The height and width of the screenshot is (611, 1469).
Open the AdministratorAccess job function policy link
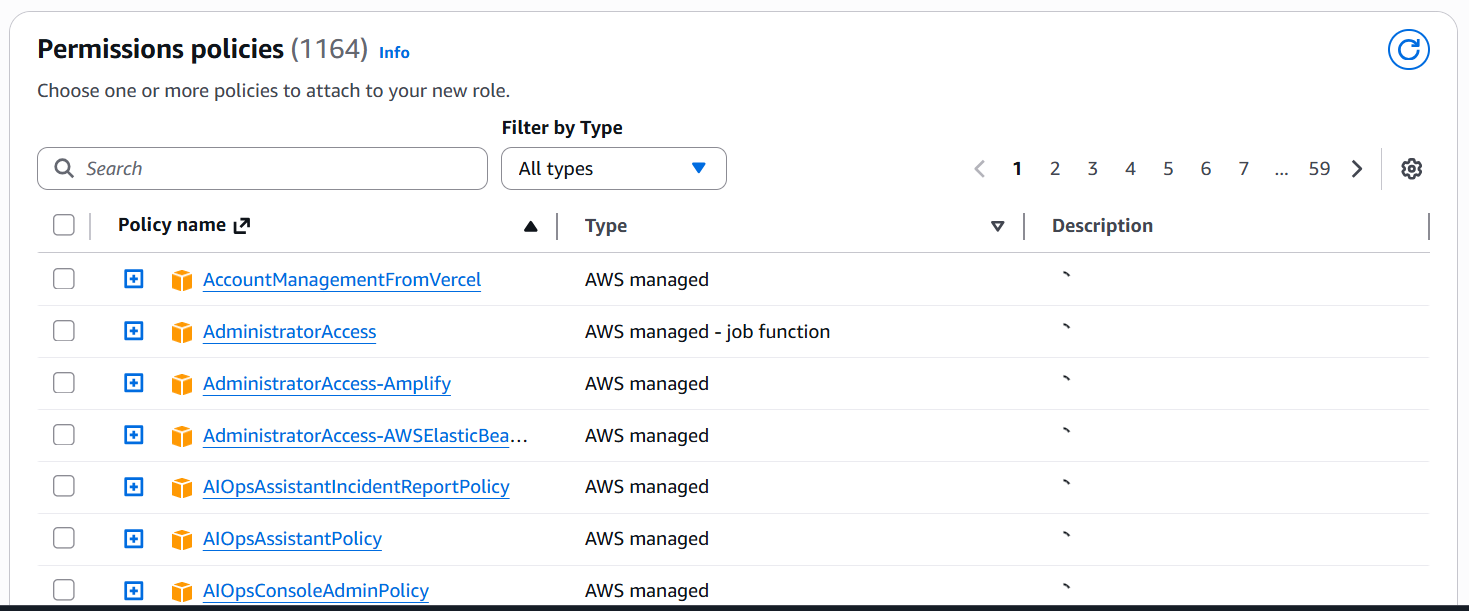(290, 332)
